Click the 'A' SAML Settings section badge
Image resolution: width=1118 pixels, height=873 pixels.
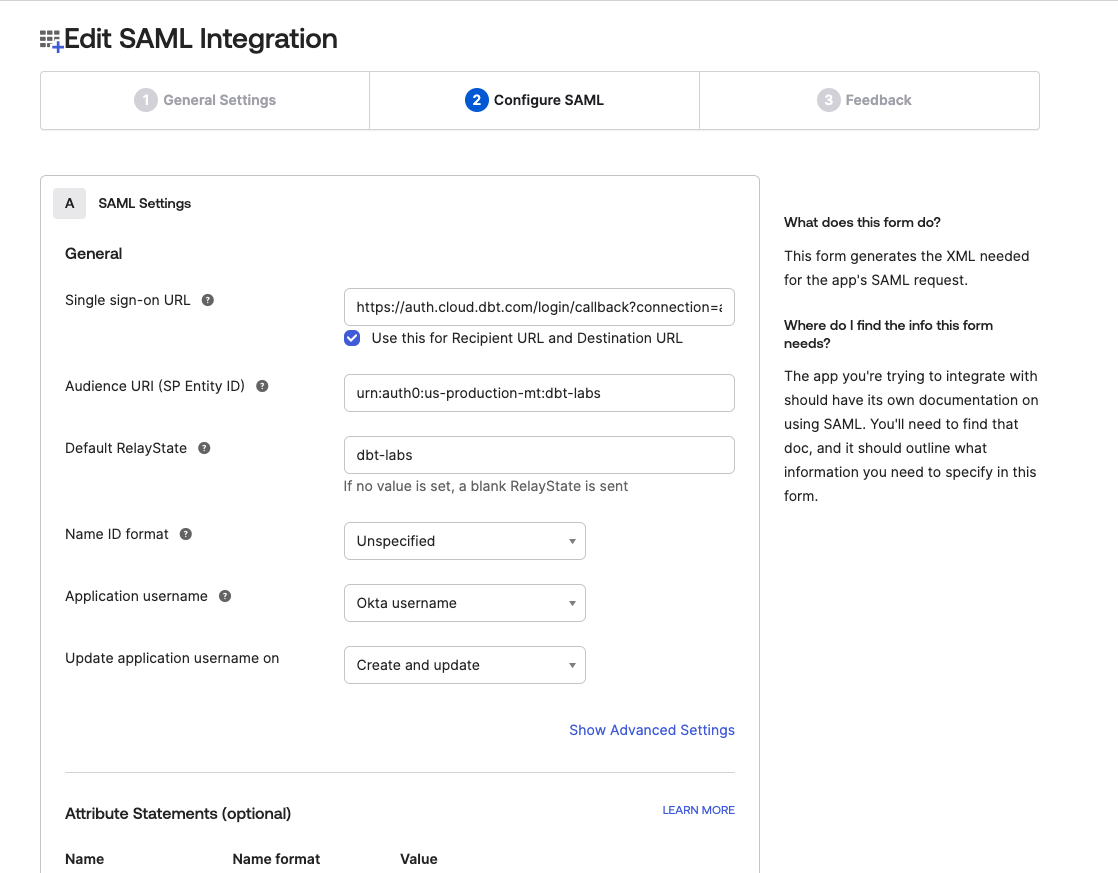coord(69,203)
